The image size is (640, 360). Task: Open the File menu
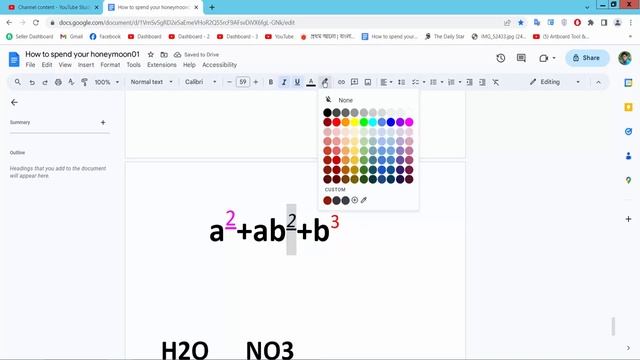tap(30, 65)
